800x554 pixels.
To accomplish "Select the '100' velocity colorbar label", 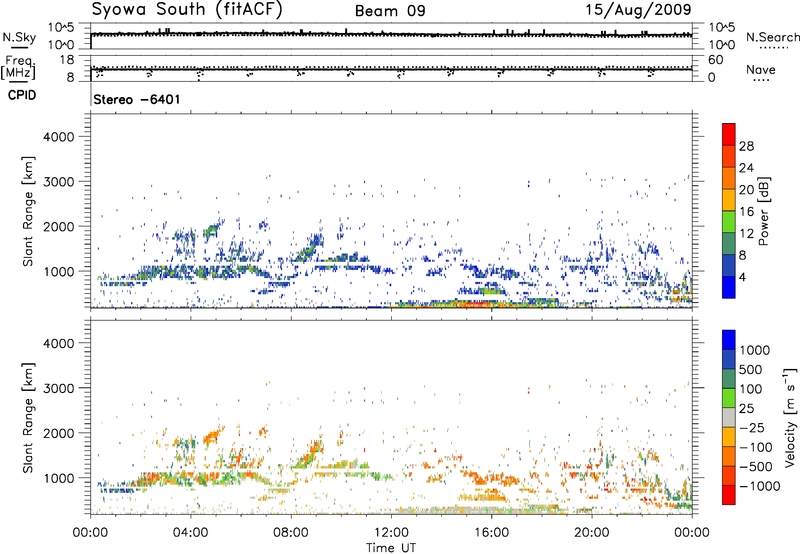I will point(752,389).
